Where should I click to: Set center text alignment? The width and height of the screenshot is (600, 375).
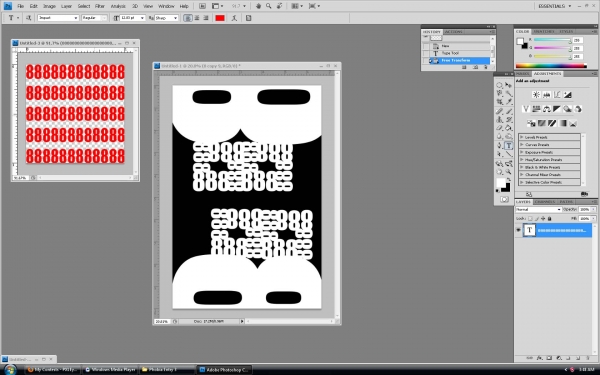click(197, 18)
